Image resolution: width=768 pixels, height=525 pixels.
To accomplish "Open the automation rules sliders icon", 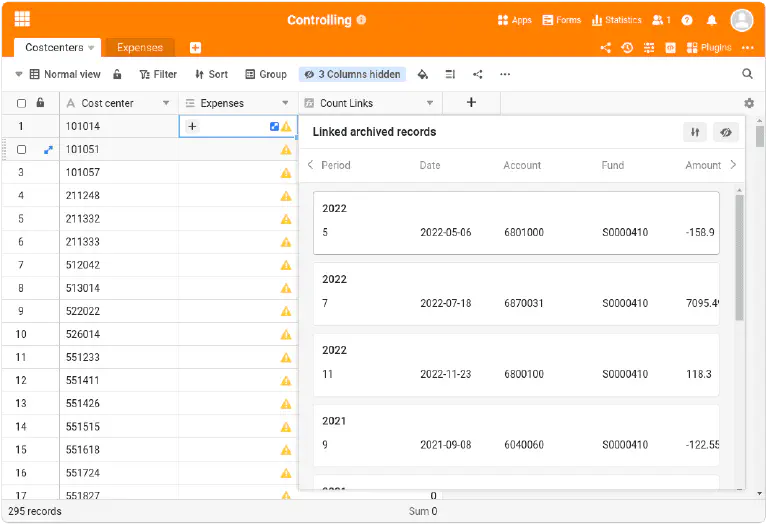I will pos(649,48).
